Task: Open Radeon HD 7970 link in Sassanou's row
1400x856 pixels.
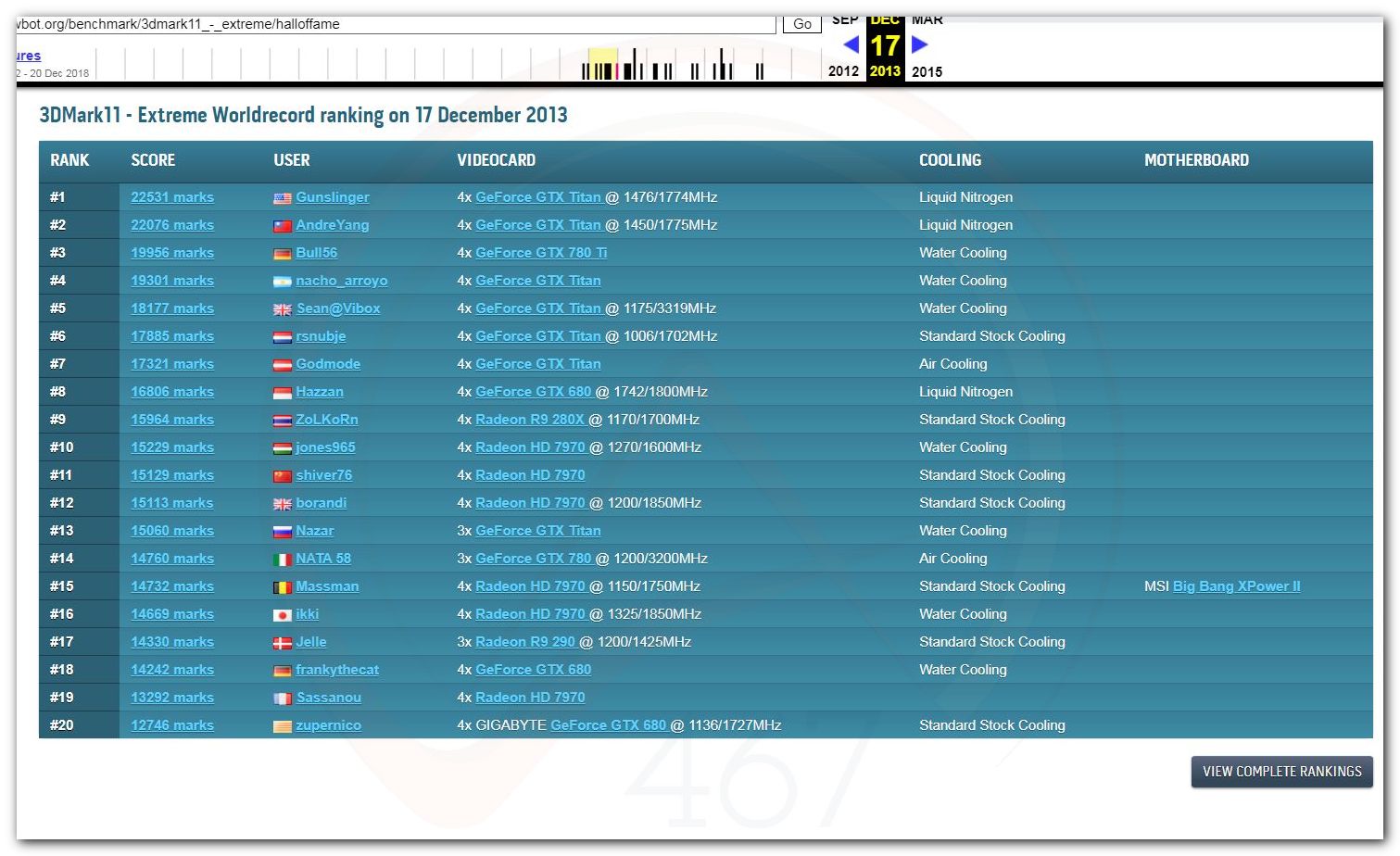Action: click(530, 698)
